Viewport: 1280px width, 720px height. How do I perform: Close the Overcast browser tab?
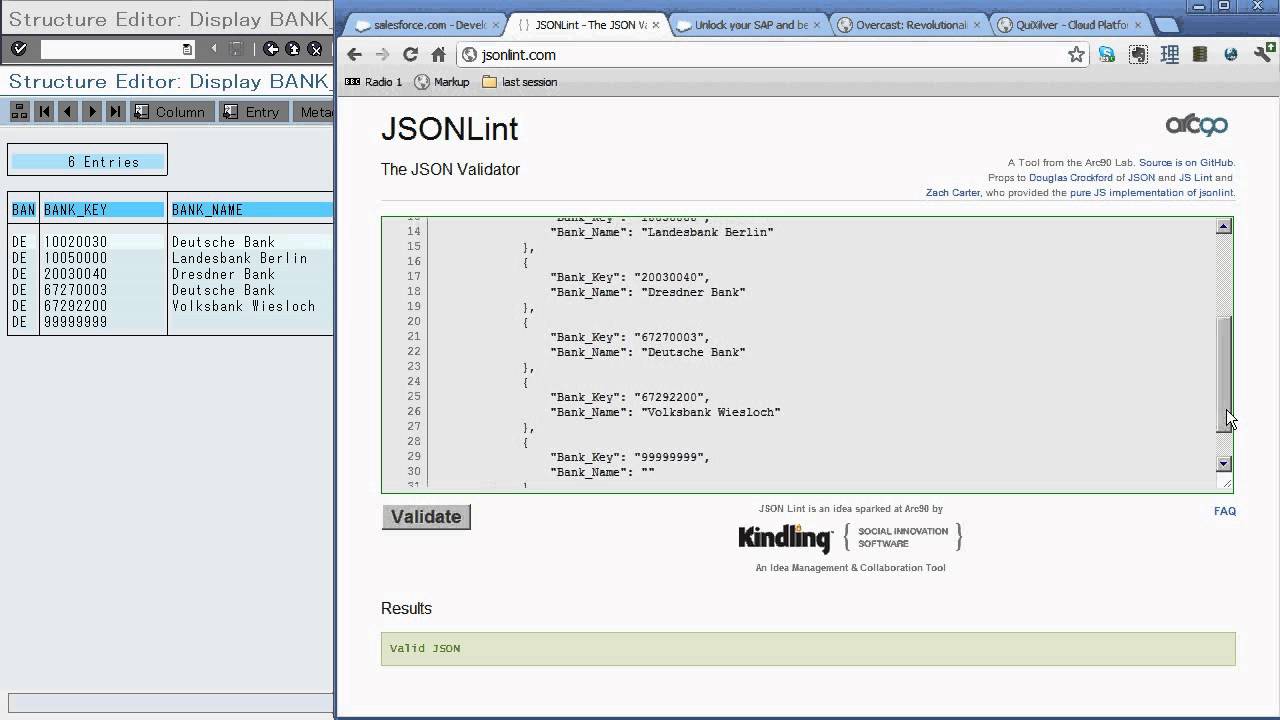[978, 25]
